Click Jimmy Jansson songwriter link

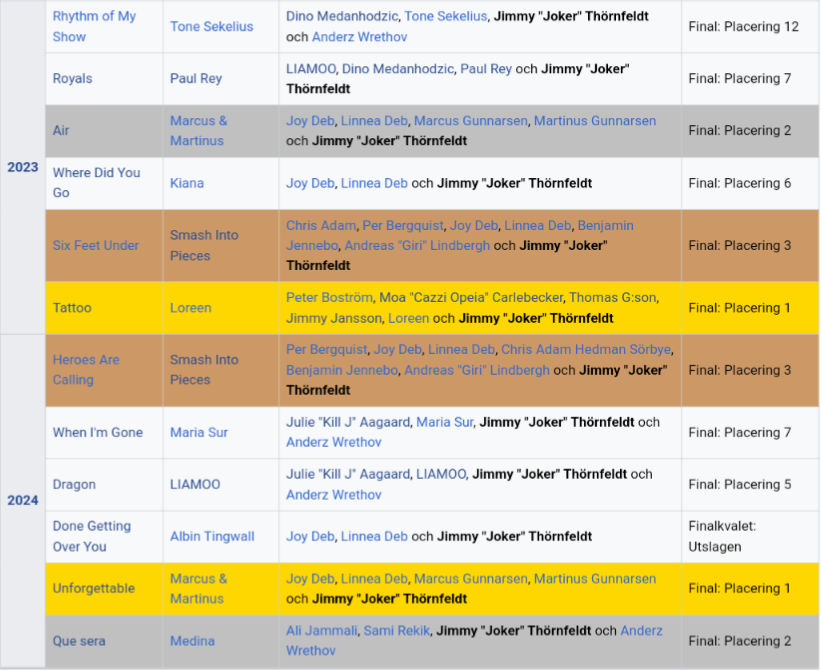coord(333,318)
